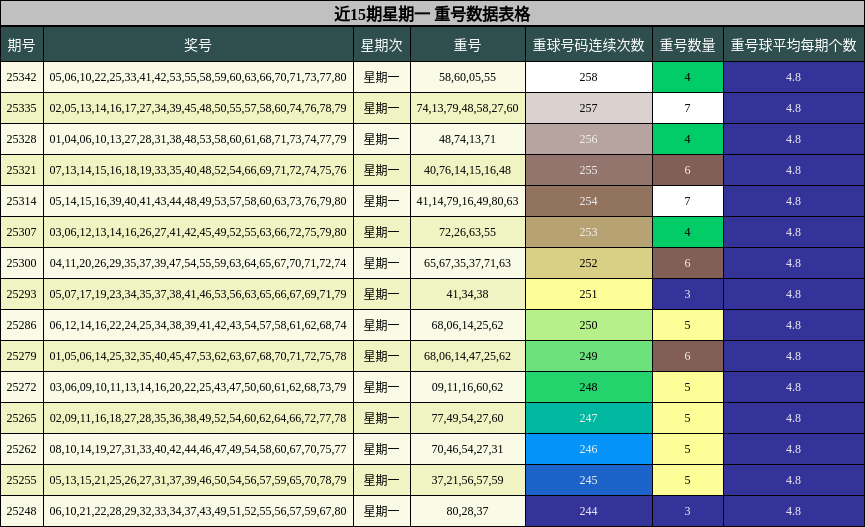The image size is (865, 527).
Task: Select issue number 25286
Action: tap(22, 325)
